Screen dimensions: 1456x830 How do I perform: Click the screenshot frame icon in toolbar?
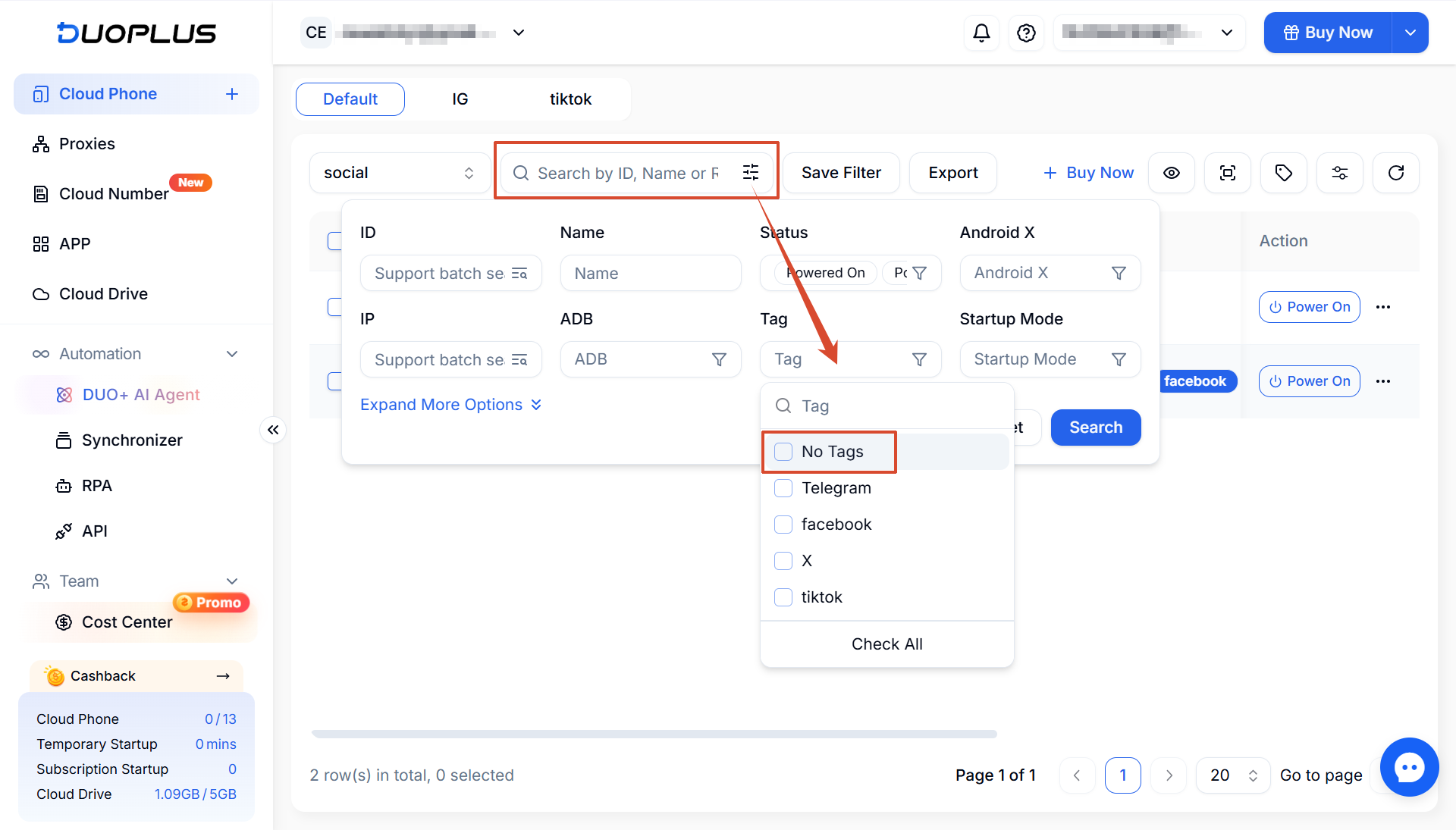[x=1228, y=173]
